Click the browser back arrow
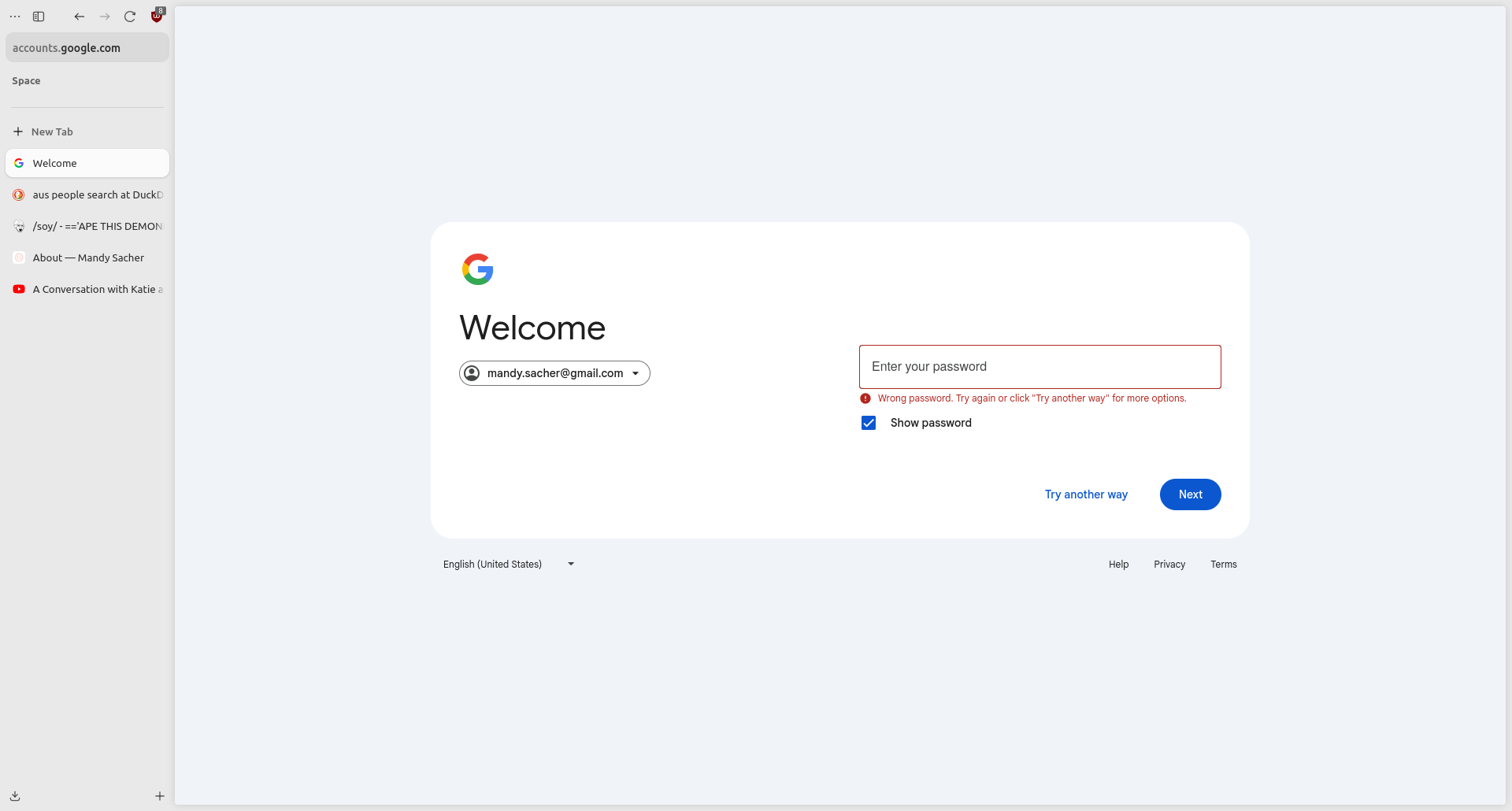 point(80,17)
